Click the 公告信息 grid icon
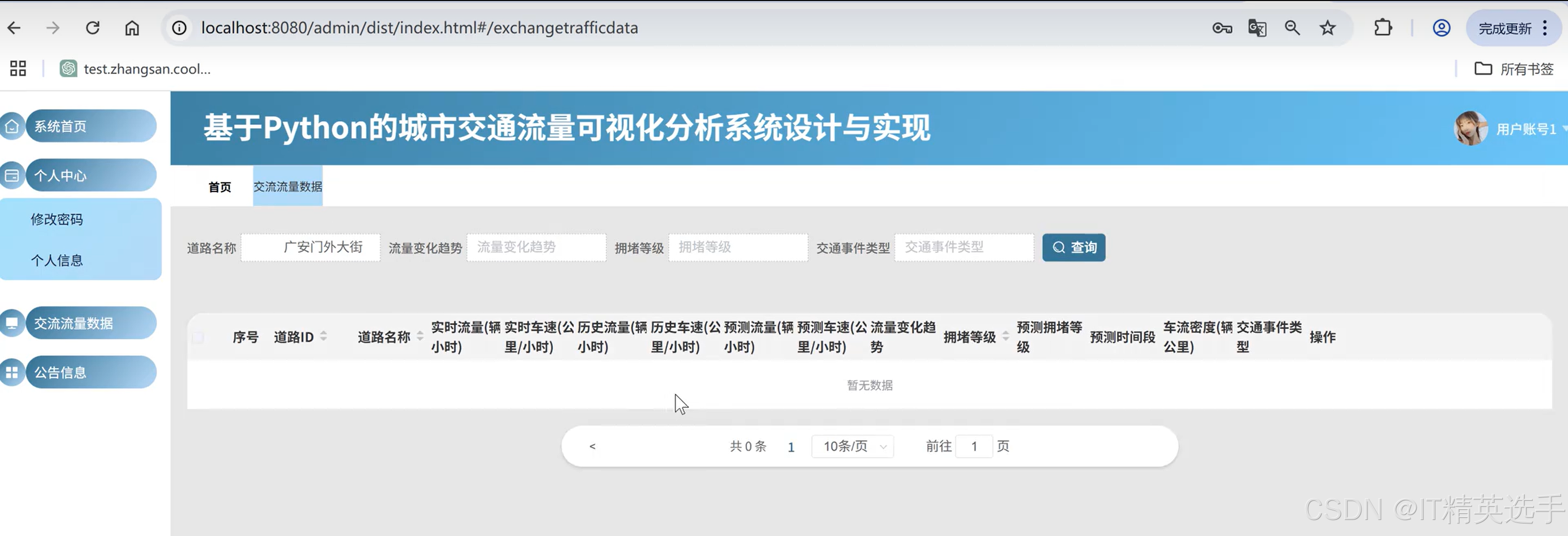 pyautogui.click(x=12, y=372)
